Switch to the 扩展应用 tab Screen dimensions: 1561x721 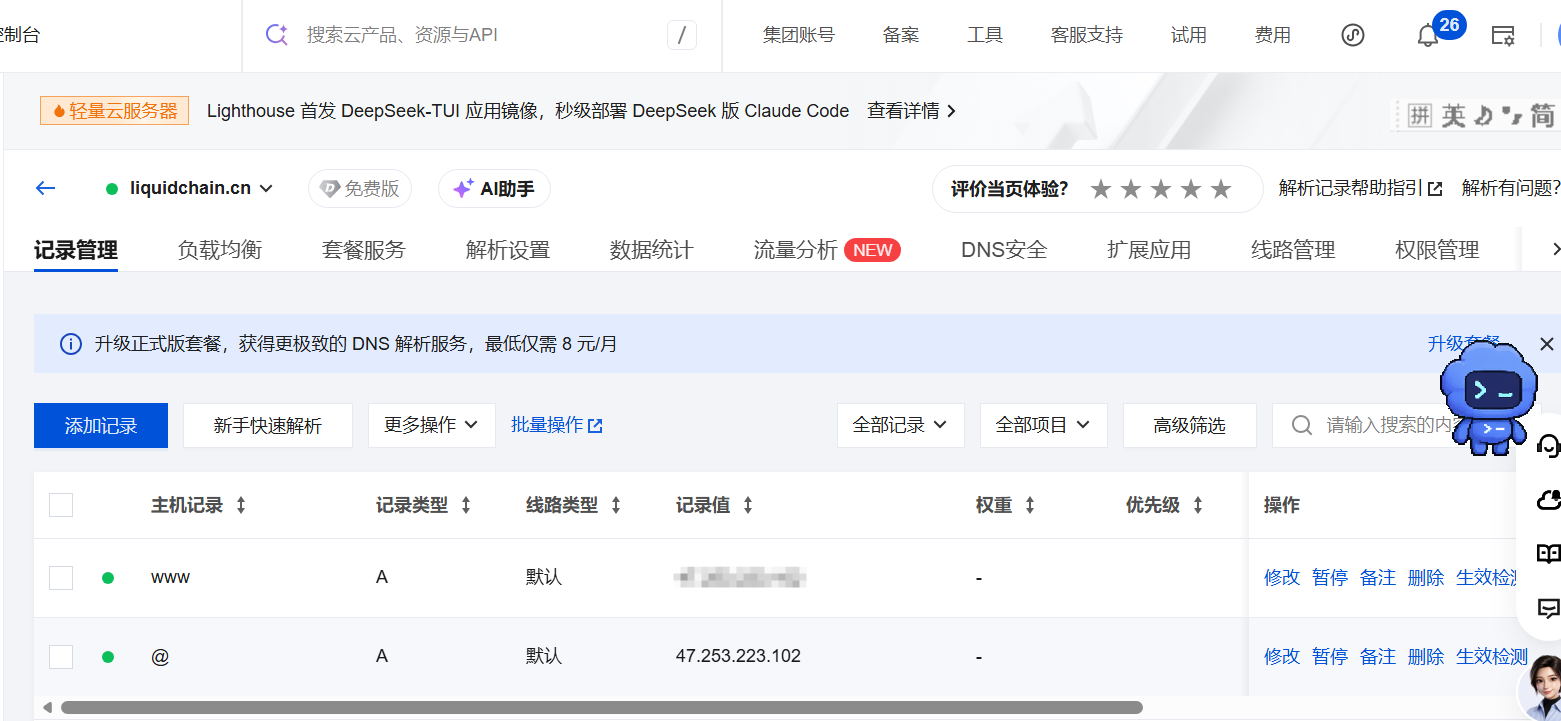1149,249
